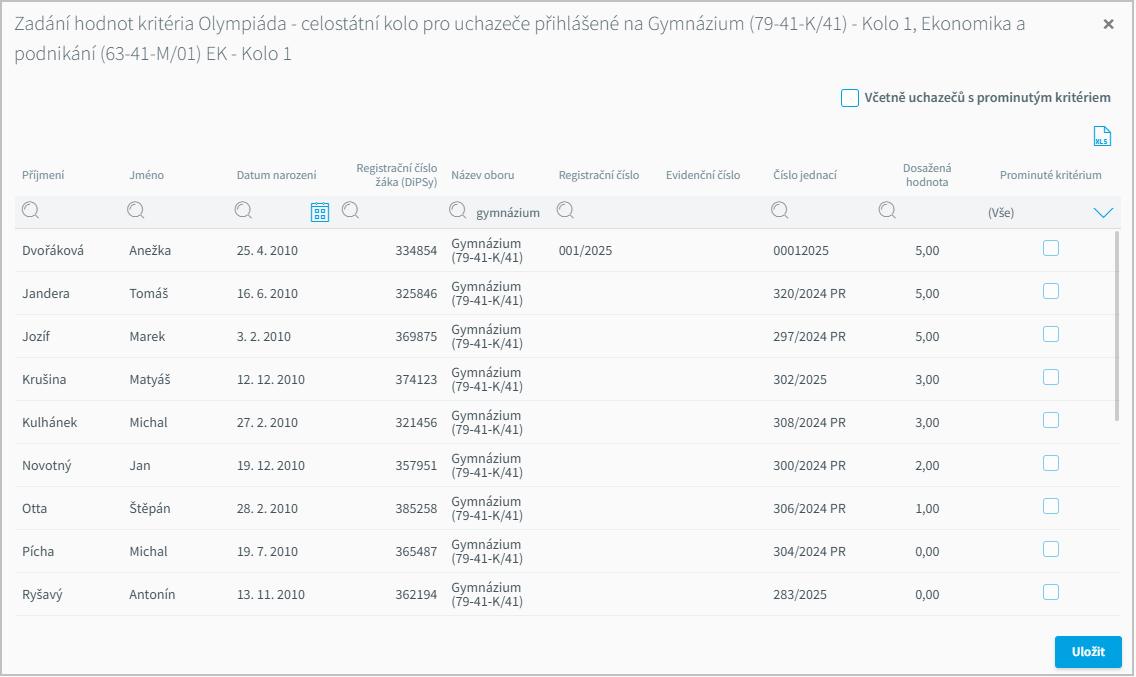1136x677 pixels.
Task: Close the dialog with X button
Action: [1108, 25]
